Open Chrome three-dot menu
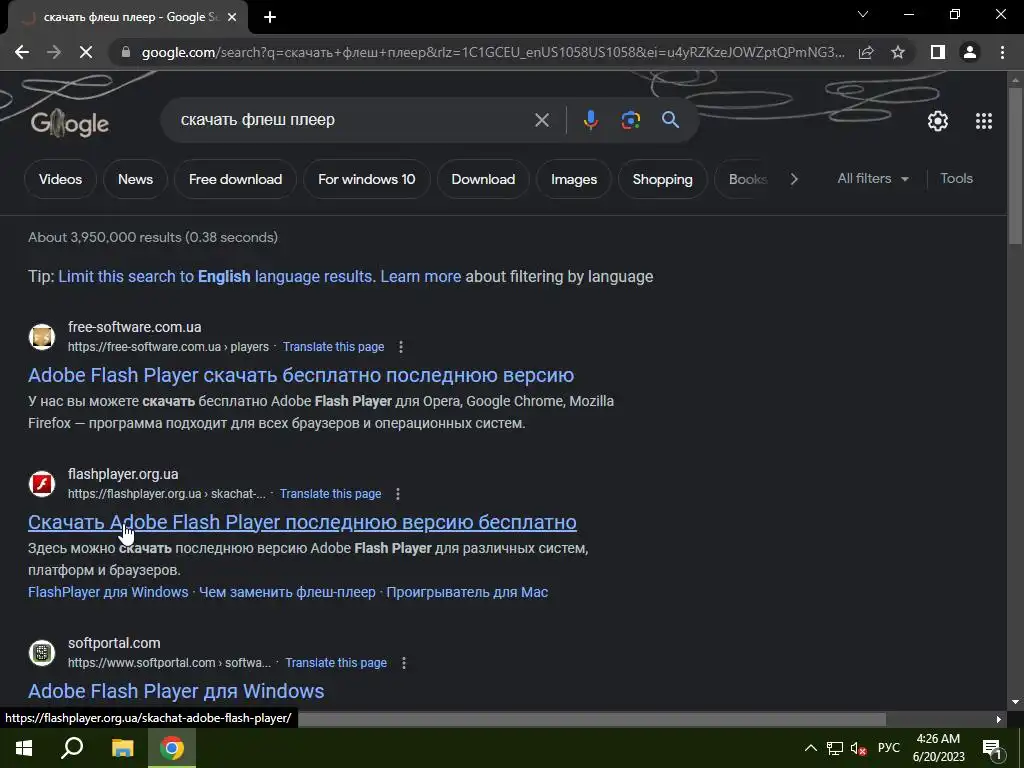This screenshot has width=1024, height=768. 1002,52
